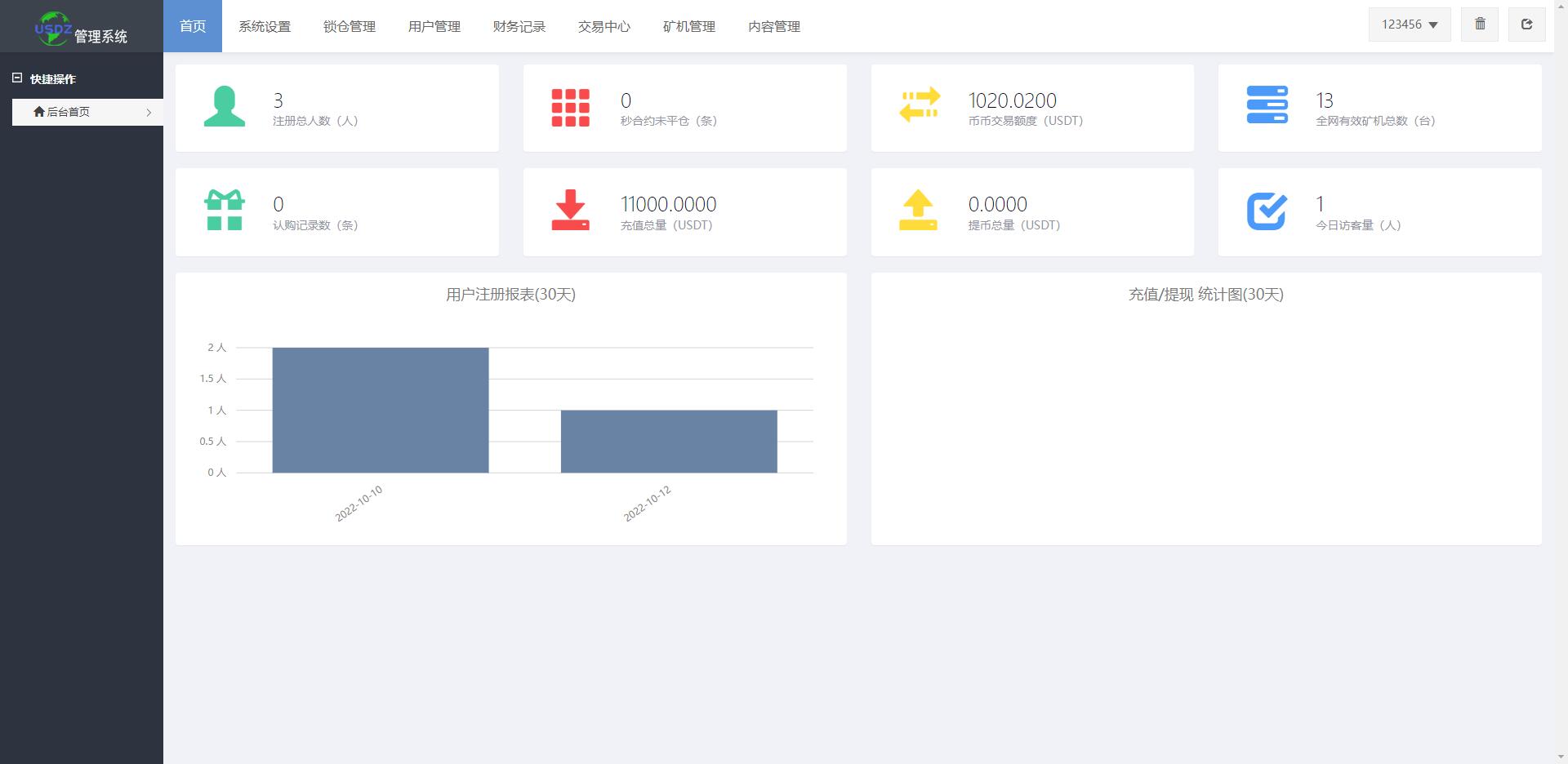
Task: Click the yellow exchange arrows icon
Action: tap(919, 105)
